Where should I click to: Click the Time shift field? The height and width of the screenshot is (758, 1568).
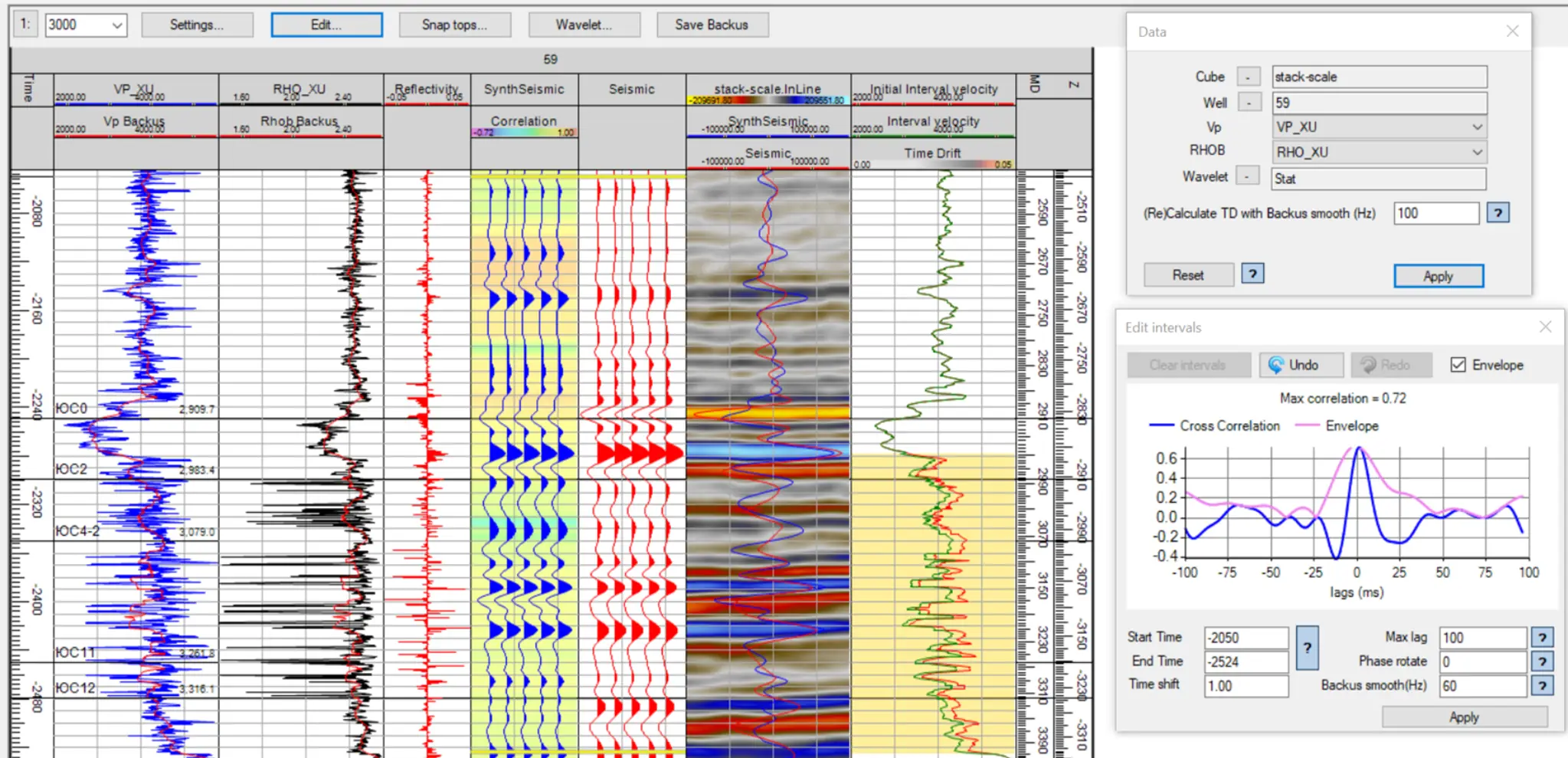(x=1246, y=686)
